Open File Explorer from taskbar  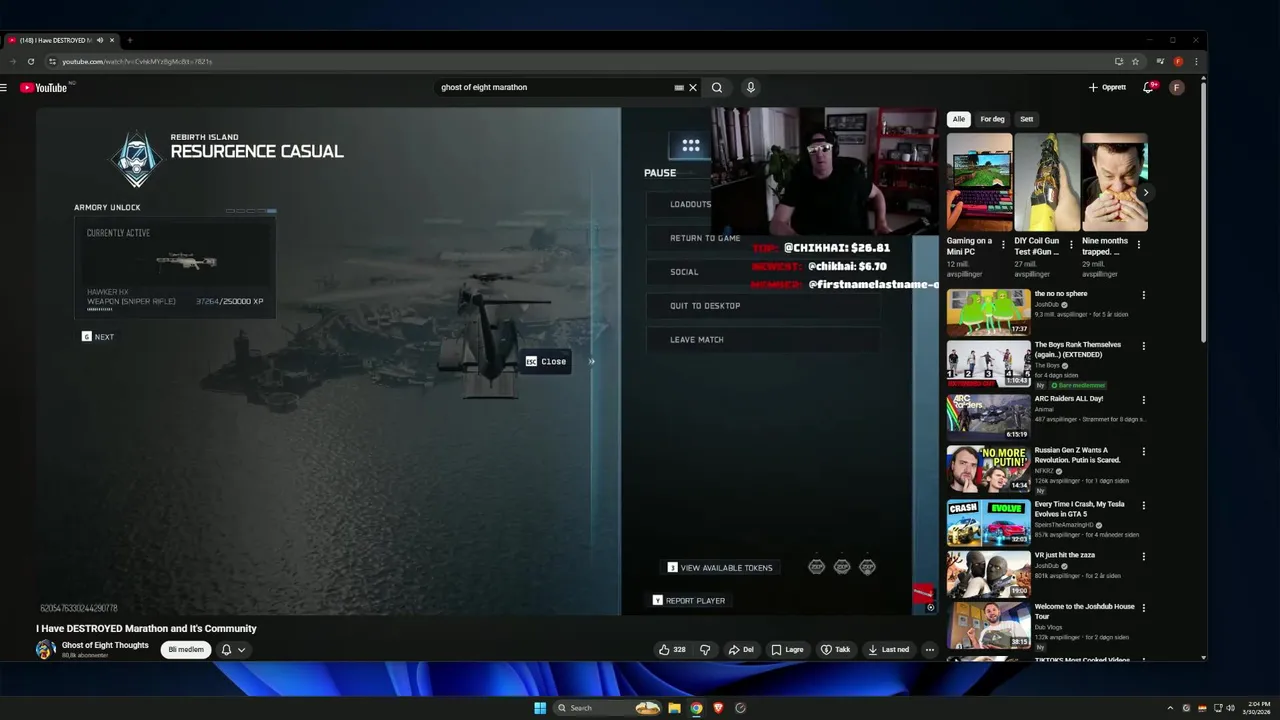[x=674, y=708]
